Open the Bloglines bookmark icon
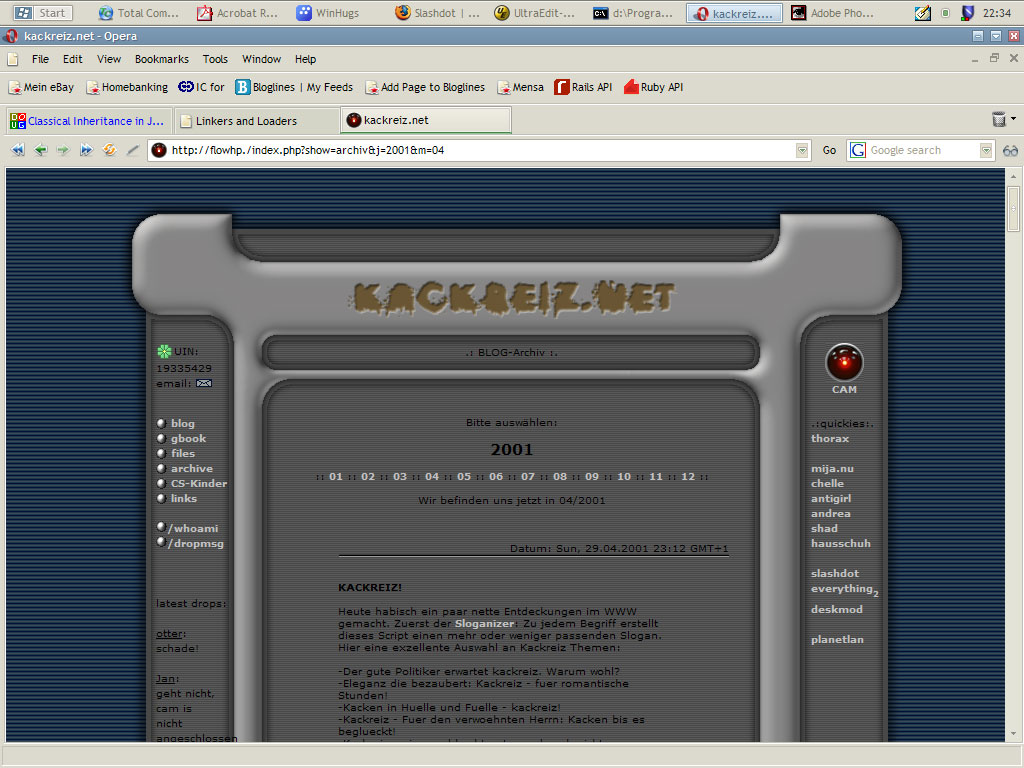 [242, 87]
